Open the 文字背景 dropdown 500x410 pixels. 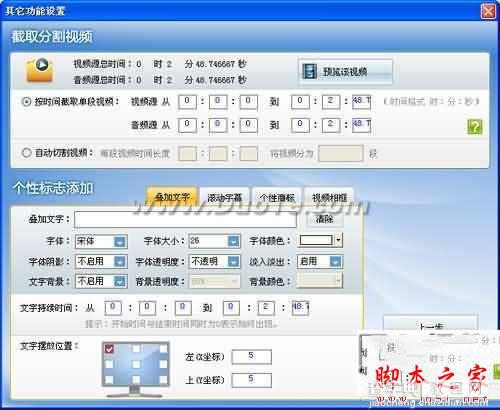(x=101, y=281)
